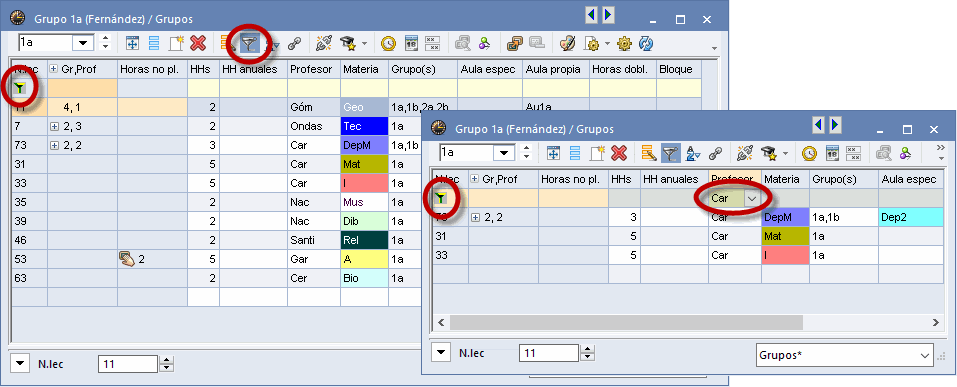Open the graduation cap dropdown arrow in left window
Image resolution: width=957 pixels, height=387 pixels.
coord(364,43)
